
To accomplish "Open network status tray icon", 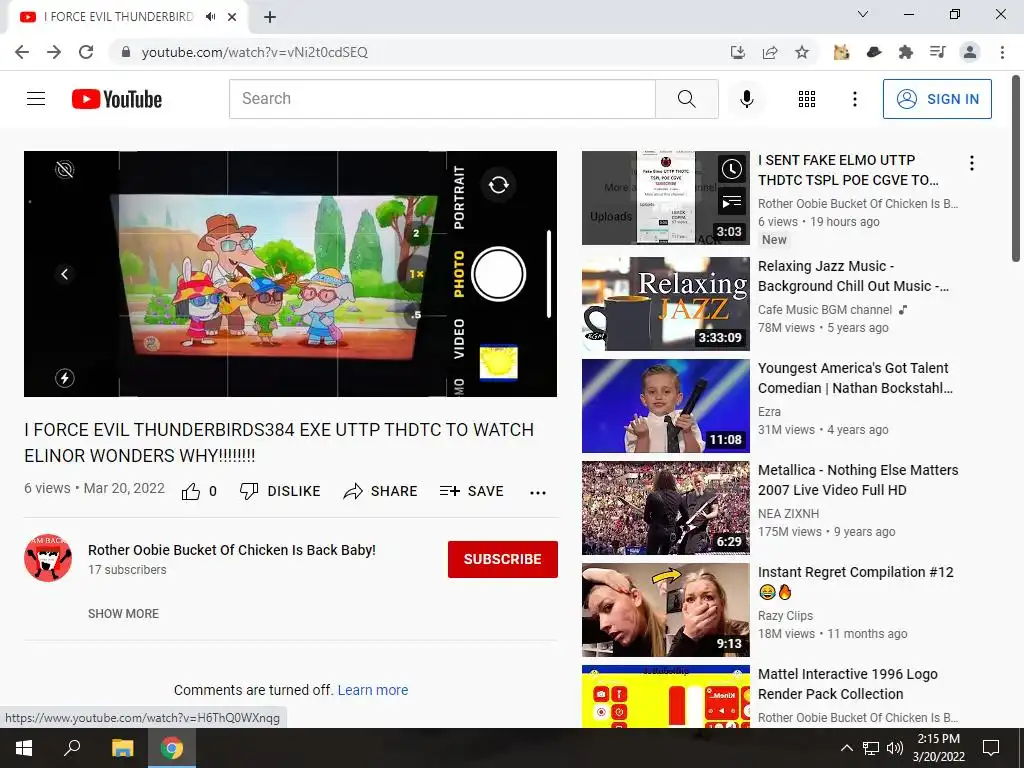I will (871, 748).
